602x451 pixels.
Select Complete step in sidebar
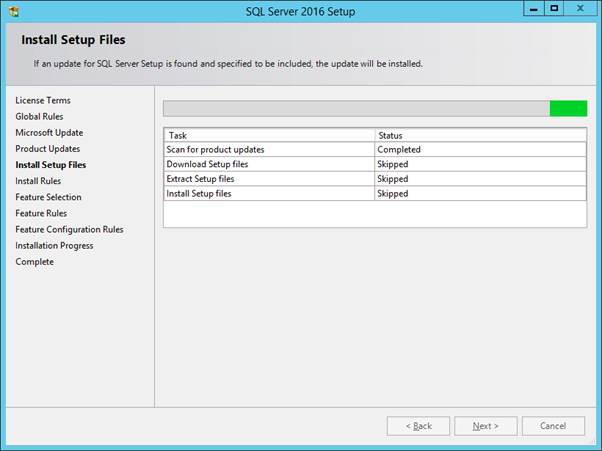point(35,262)
